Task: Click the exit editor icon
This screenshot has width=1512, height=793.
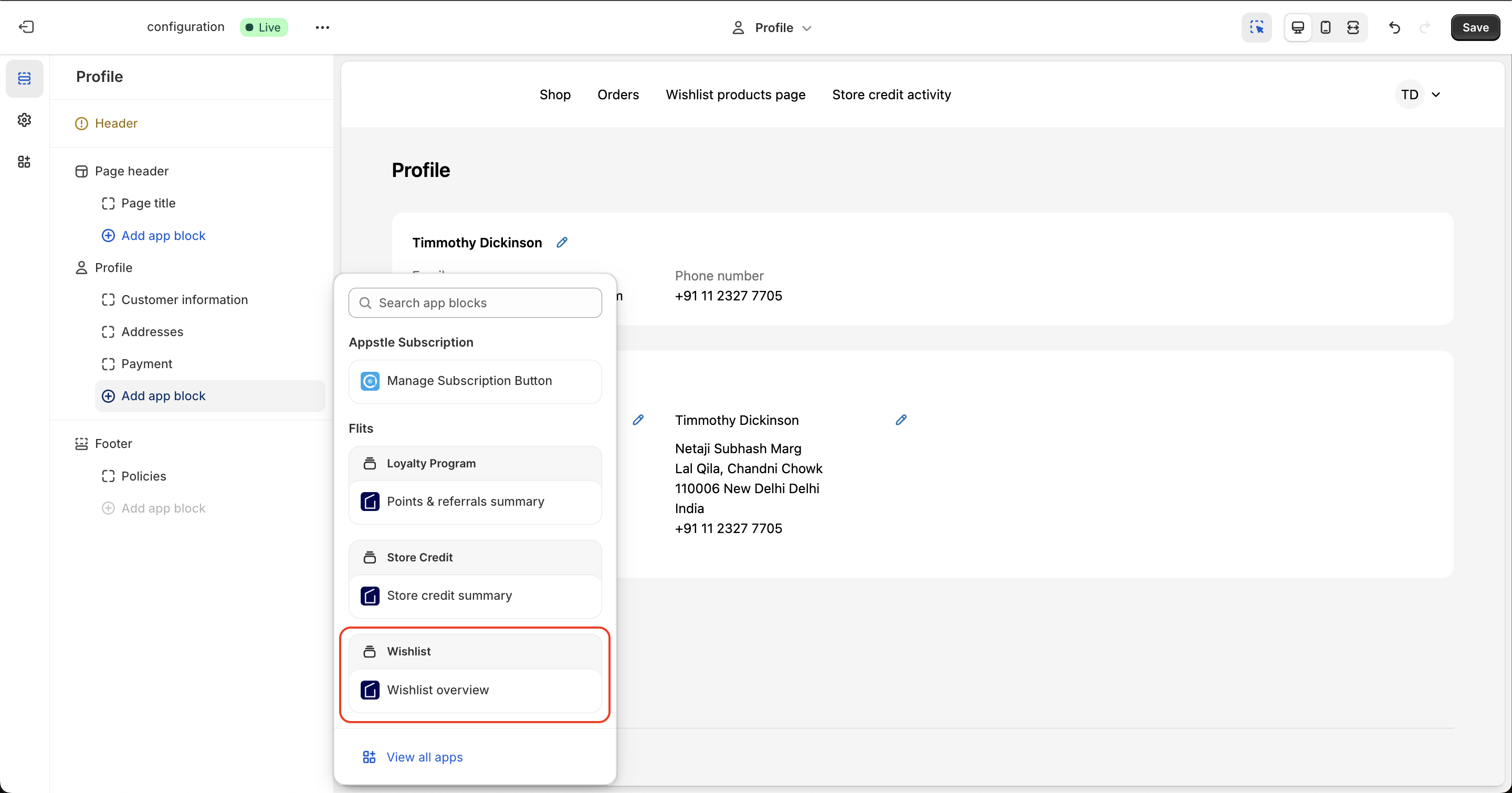Action: coord(26,27)
